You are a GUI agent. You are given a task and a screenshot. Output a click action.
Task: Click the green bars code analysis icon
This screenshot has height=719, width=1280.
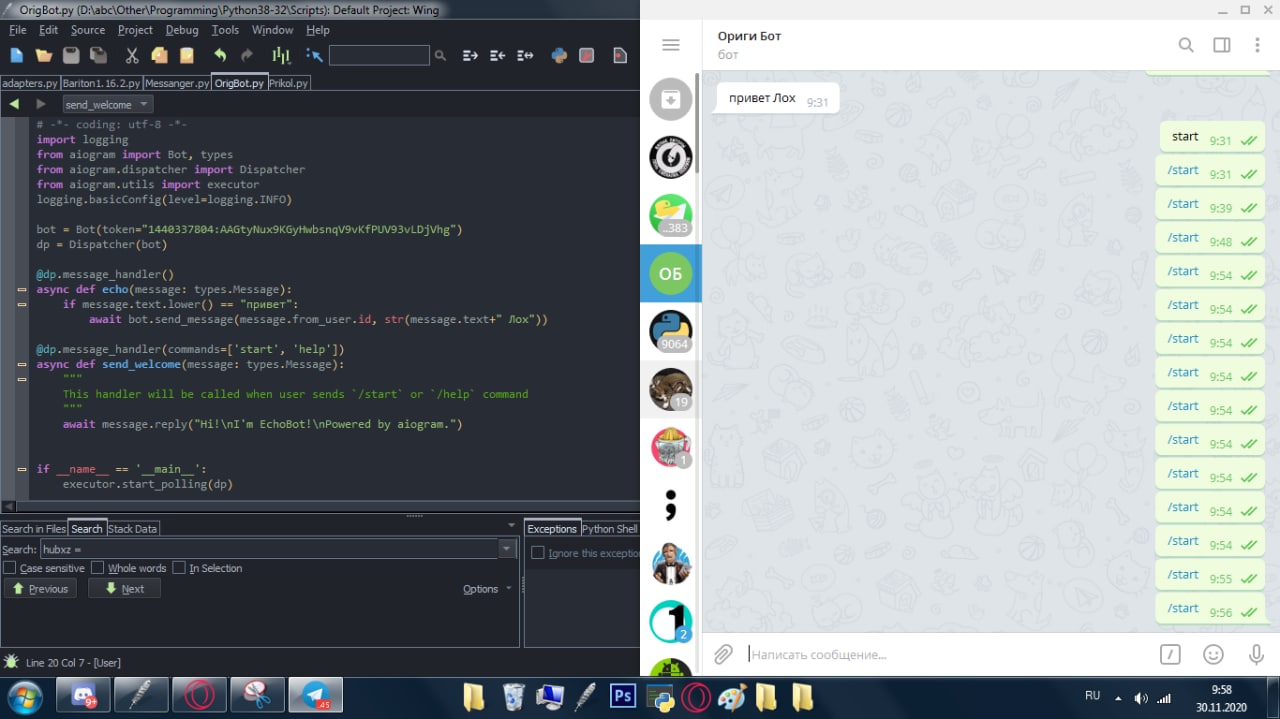click(281, 56)
